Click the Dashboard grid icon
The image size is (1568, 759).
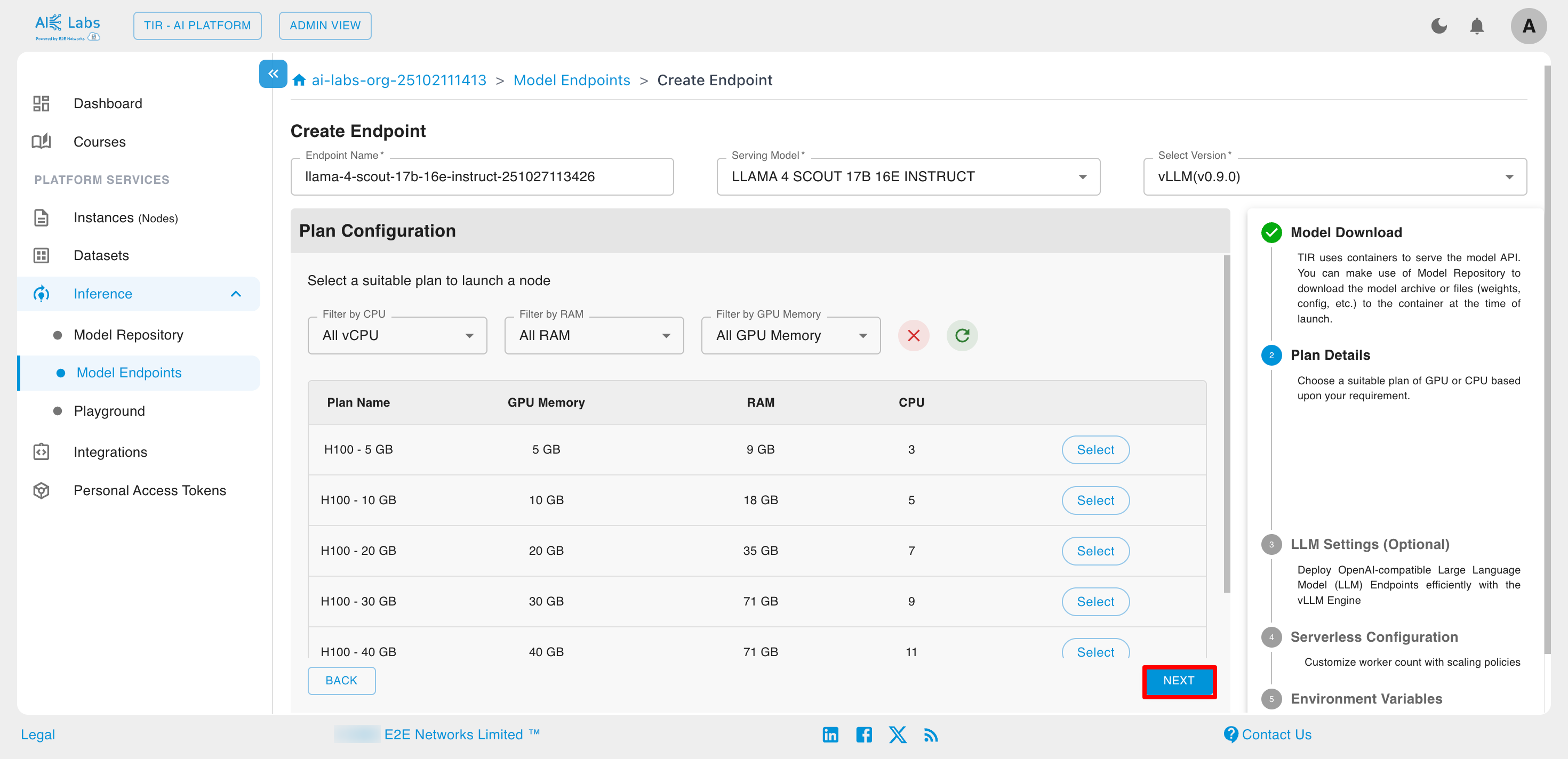[42, 103]
